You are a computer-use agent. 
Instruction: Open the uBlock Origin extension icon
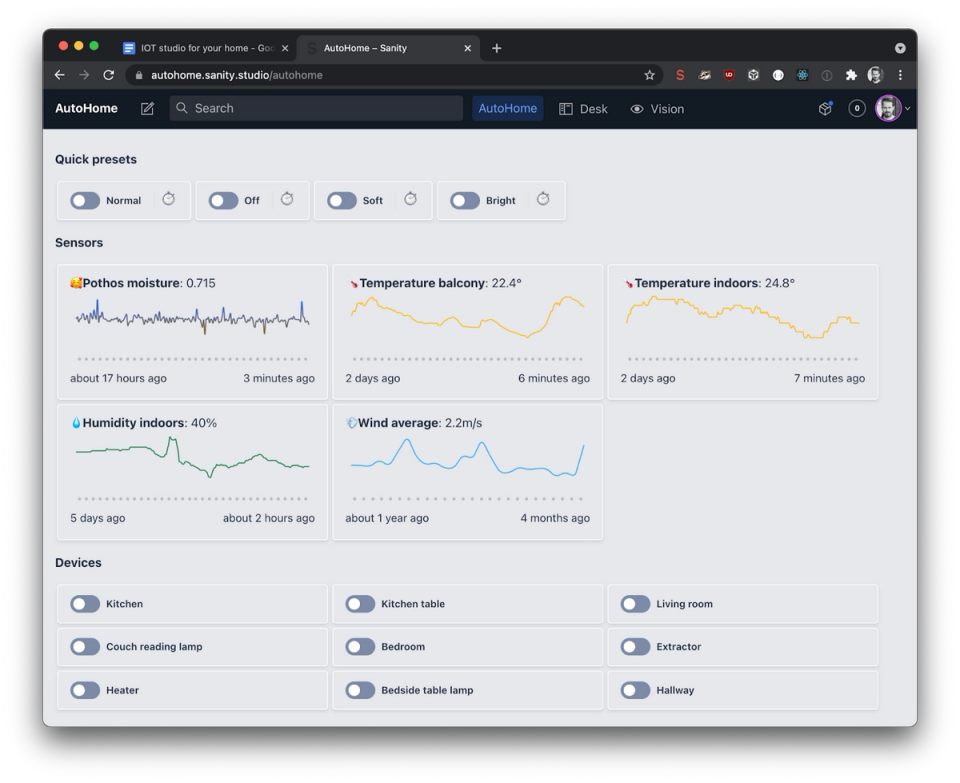(x=729, y=75)
